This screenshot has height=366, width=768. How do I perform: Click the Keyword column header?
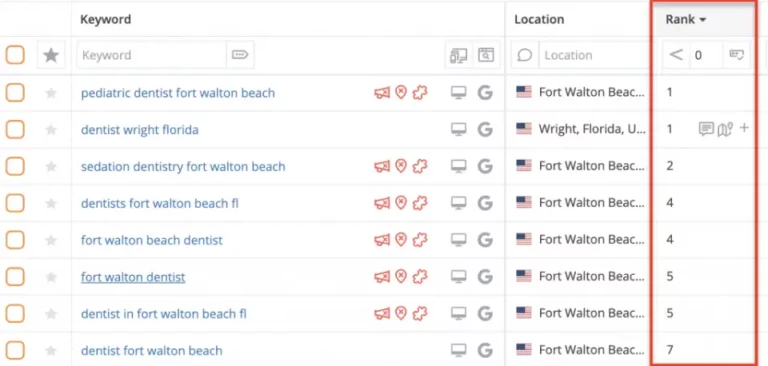pyautogui.click(x=105, y=20)
